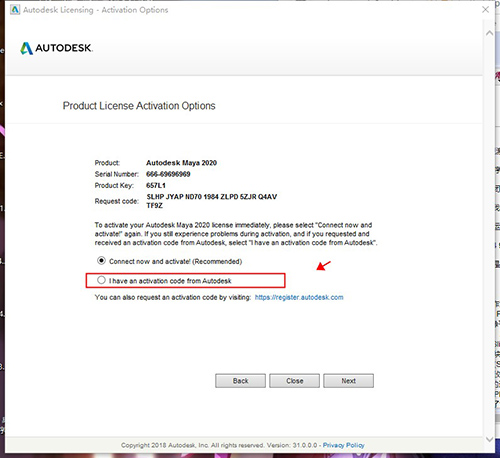The width and height of the screenshot is (500, 458).
Task: Click the Autodesk title bar icon
Action: 15,10
